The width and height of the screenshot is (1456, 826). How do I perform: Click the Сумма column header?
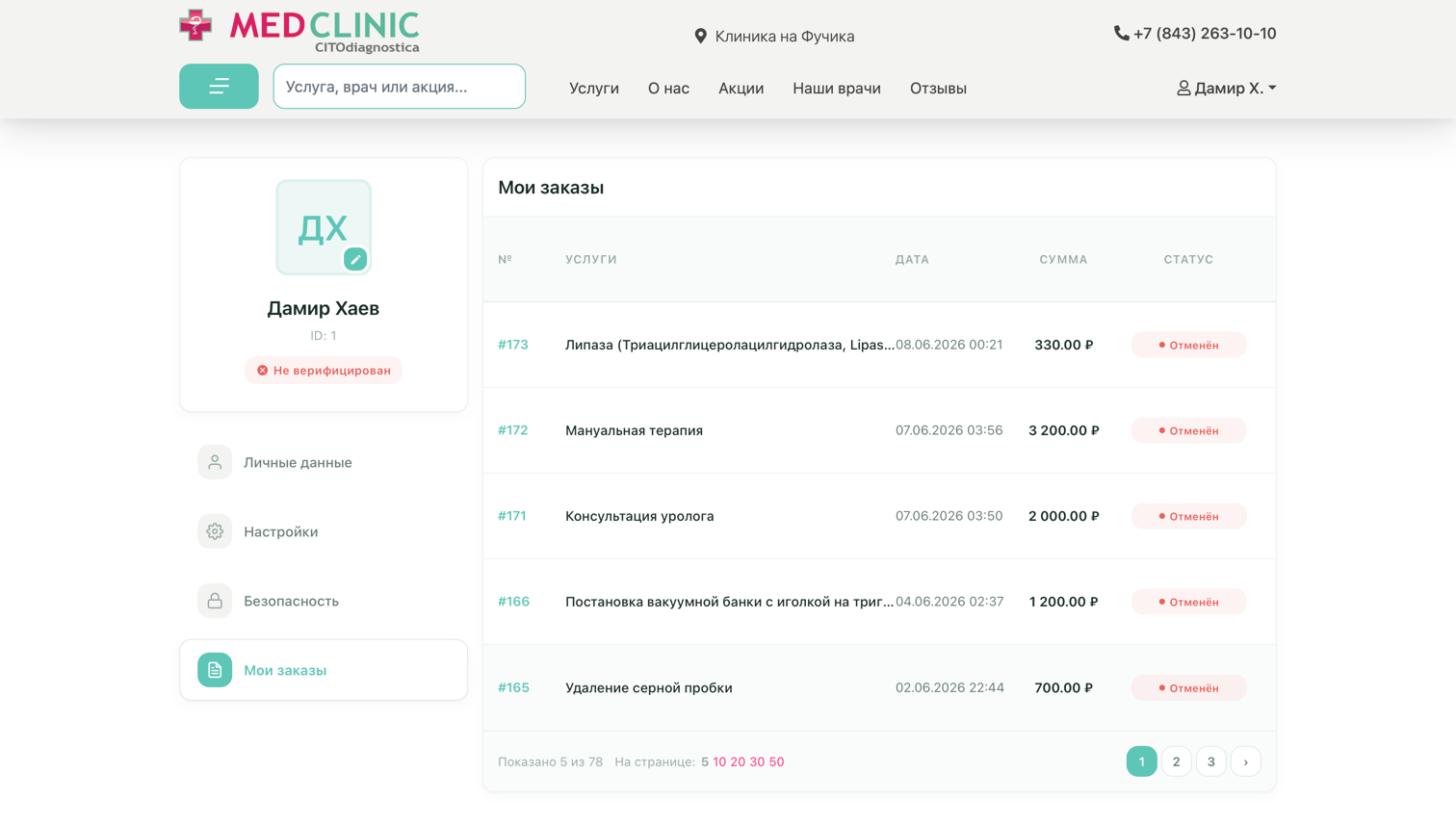coord(1063,259)
